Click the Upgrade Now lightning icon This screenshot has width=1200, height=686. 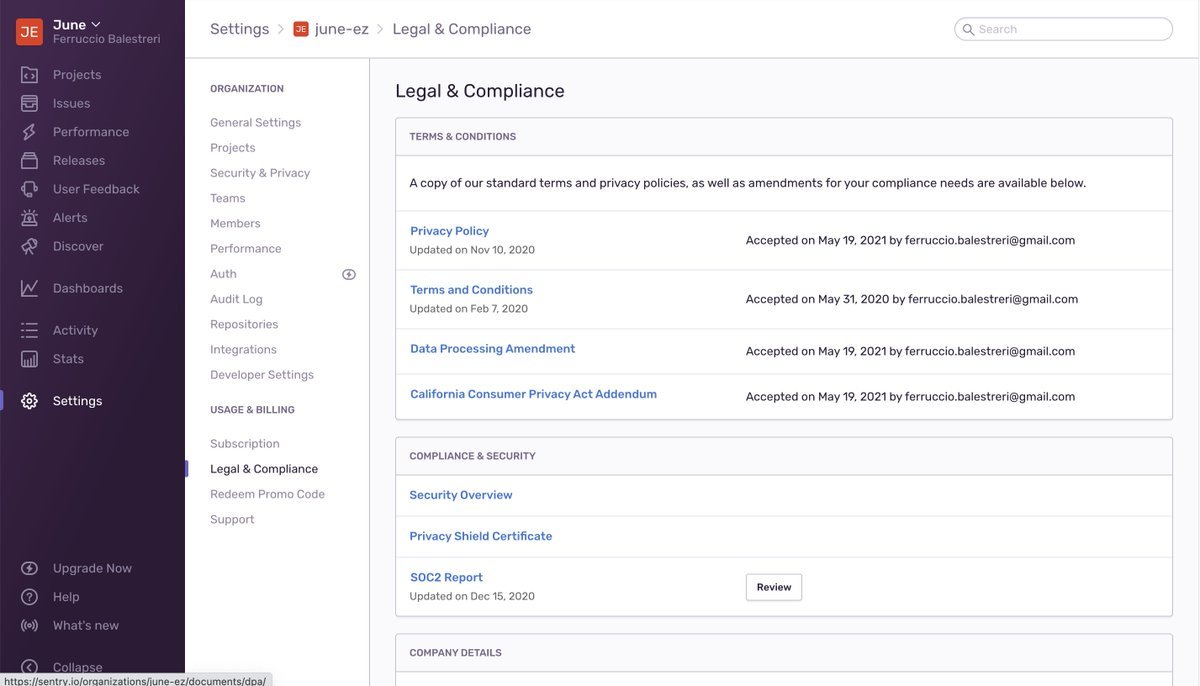tap(30, 568)
